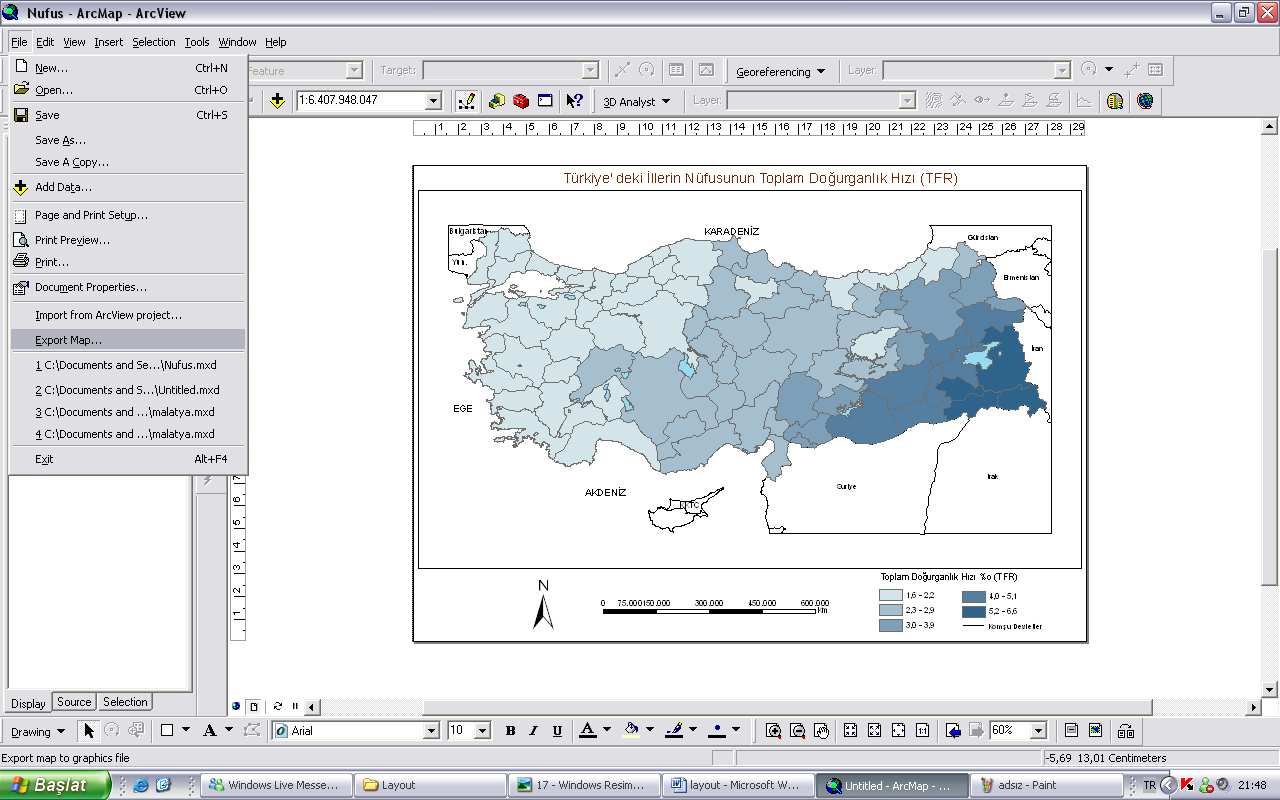Choose Page and Print Setup
This screenshot has width=1280, height=800.
tap(128, 215)
